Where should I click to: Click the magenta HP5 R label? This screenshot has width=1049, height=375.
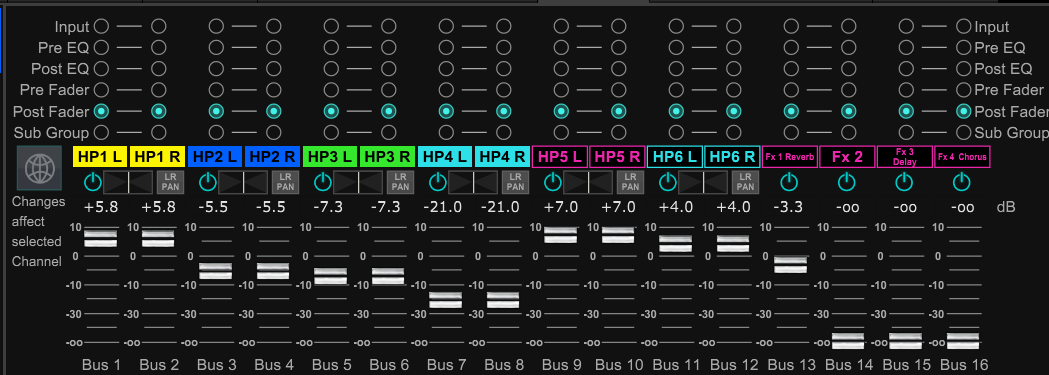click(618, 157)
